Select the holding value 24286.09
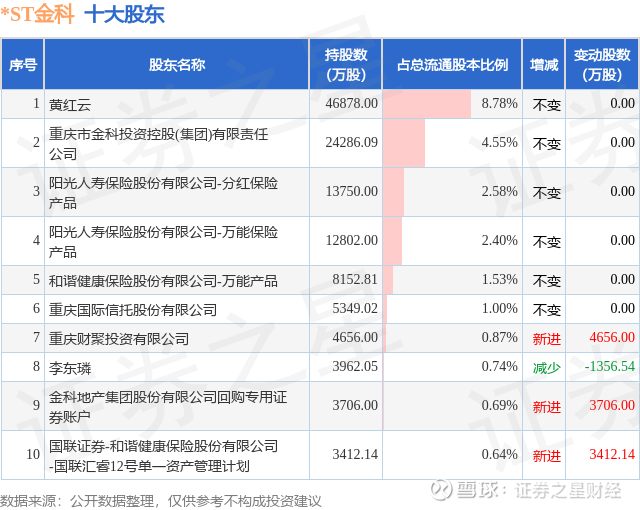Screen dimensions: 640x510 351,142
